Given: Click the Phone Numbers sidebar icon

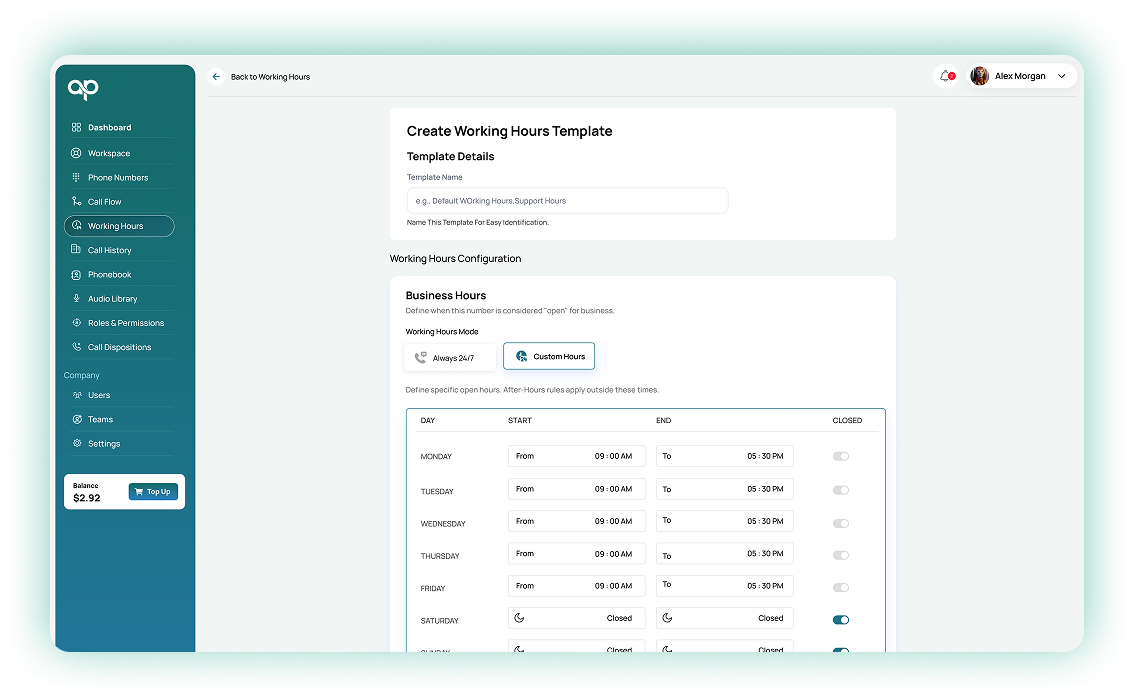Looking at the screenshot, I should coord(76,178).
